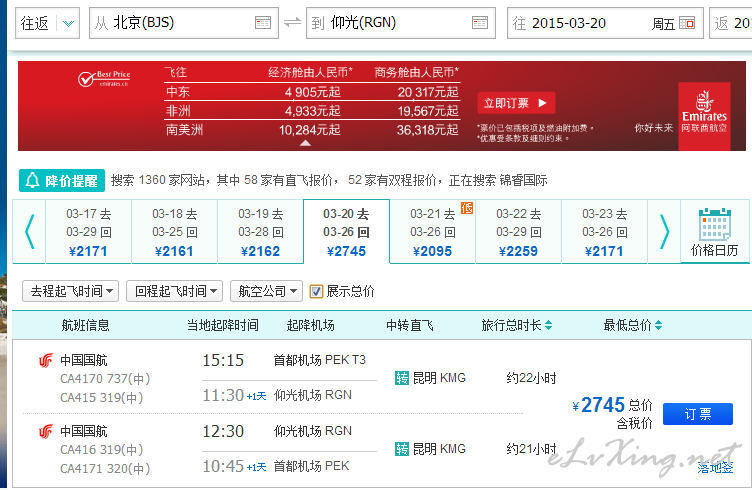
Task: Open city list icon in departure field
Action: [263, 23]
